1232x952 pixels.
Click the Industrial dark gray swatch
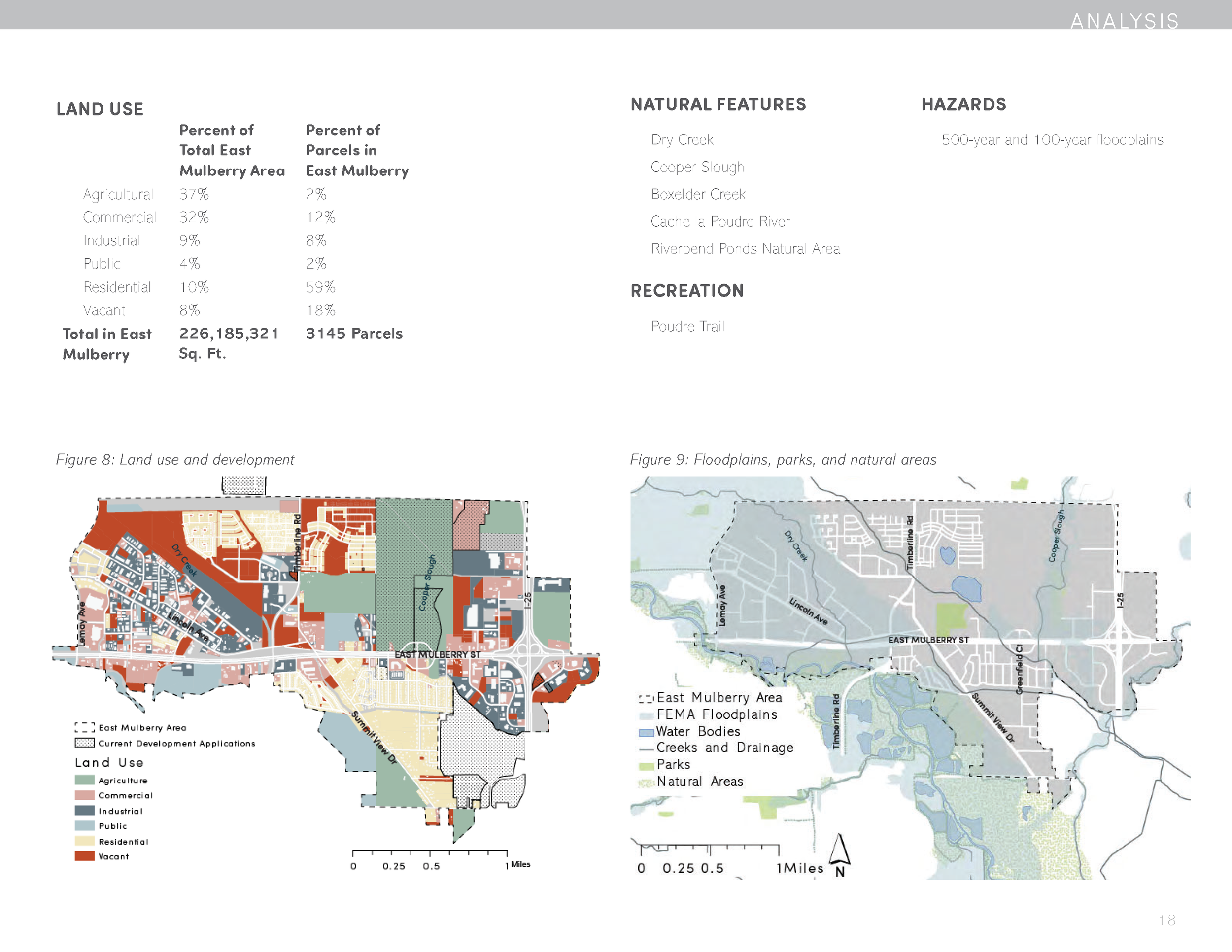coord(85,811)
